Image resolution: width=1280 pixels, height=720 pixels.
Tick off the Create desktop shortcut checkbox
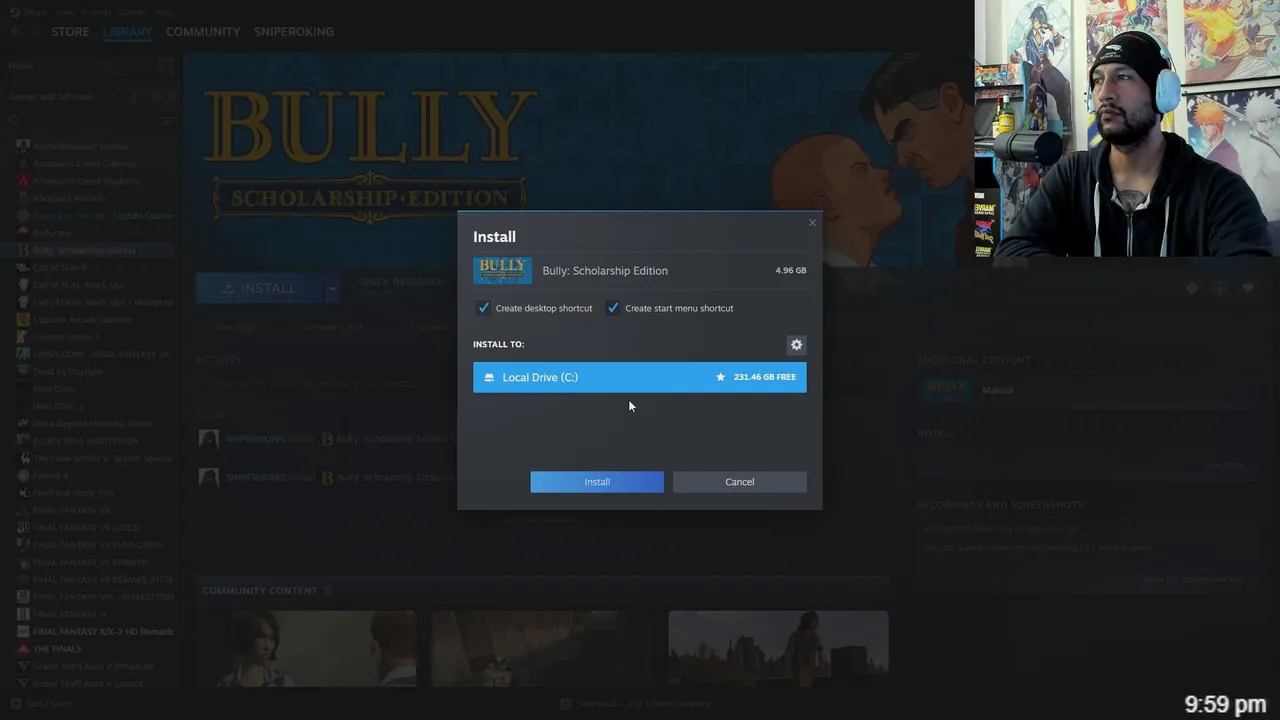[x=484, y=308]
